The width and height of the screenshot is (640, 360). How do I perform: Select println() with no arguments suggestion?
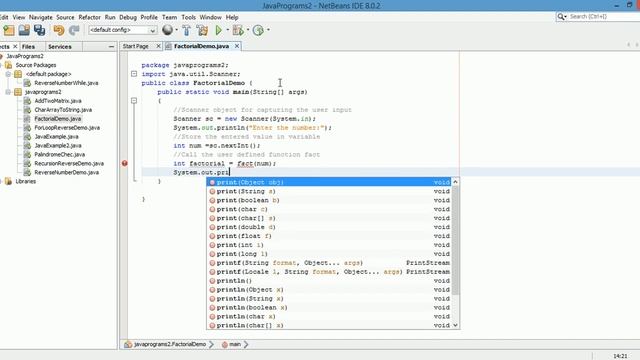329,281
